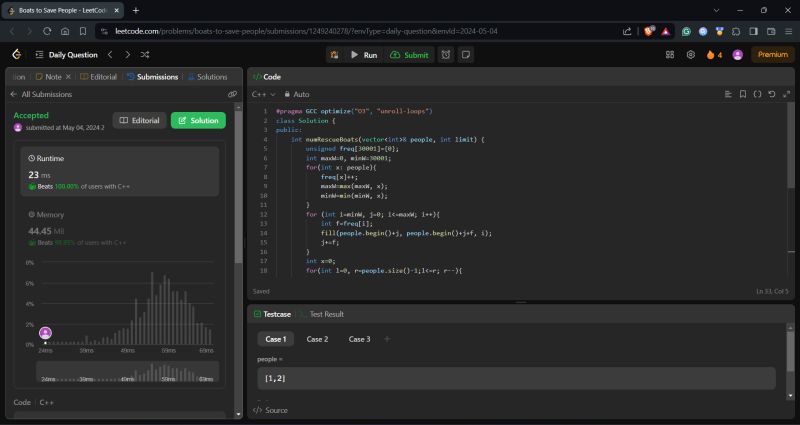Click the Source link at bottom
Image resolution: width=800 pixels, height=425 pixels.
[x=270, y=410]
